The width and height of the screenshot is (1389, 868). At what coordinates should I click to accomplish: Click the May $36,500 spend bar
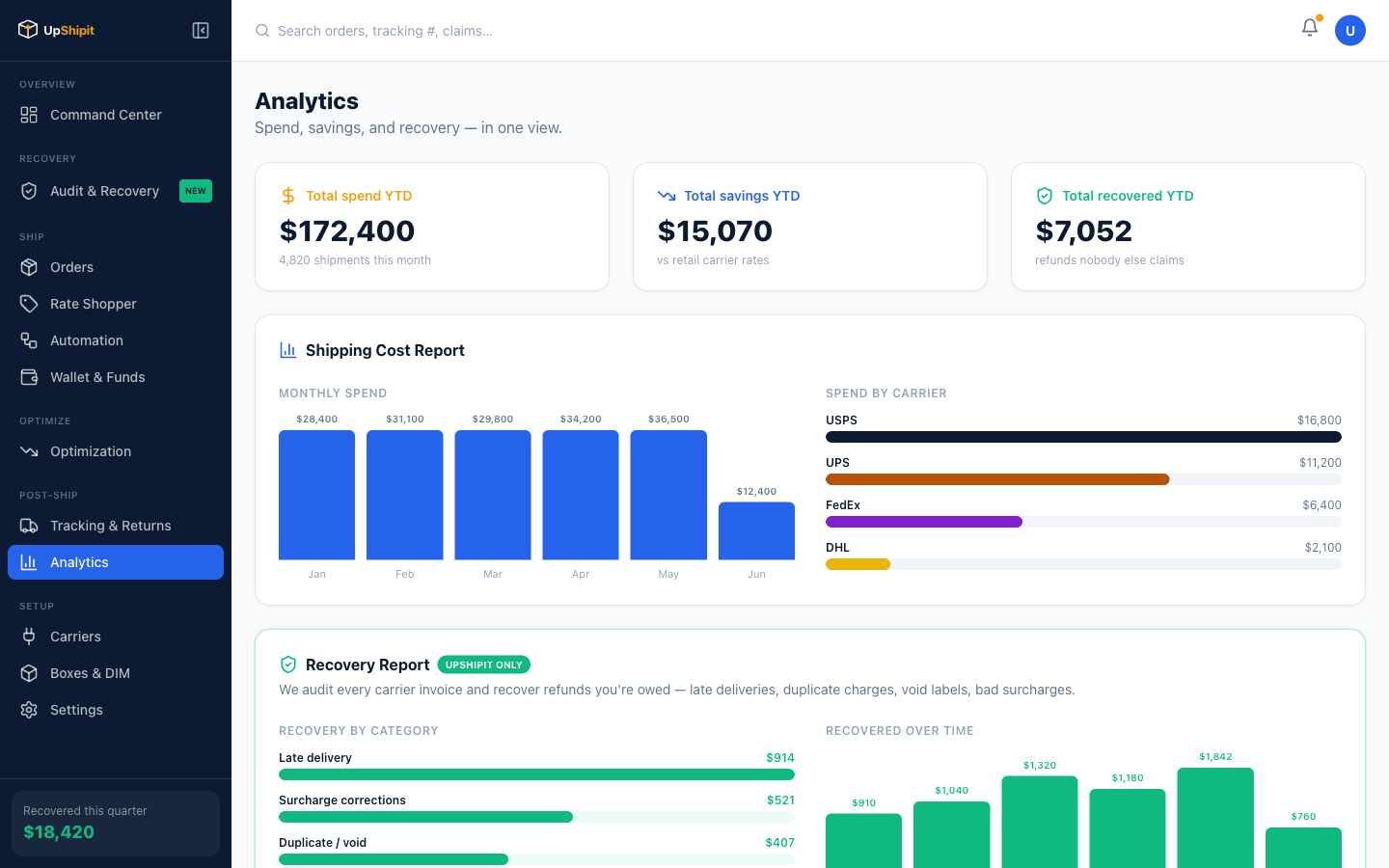click(668, 495)
